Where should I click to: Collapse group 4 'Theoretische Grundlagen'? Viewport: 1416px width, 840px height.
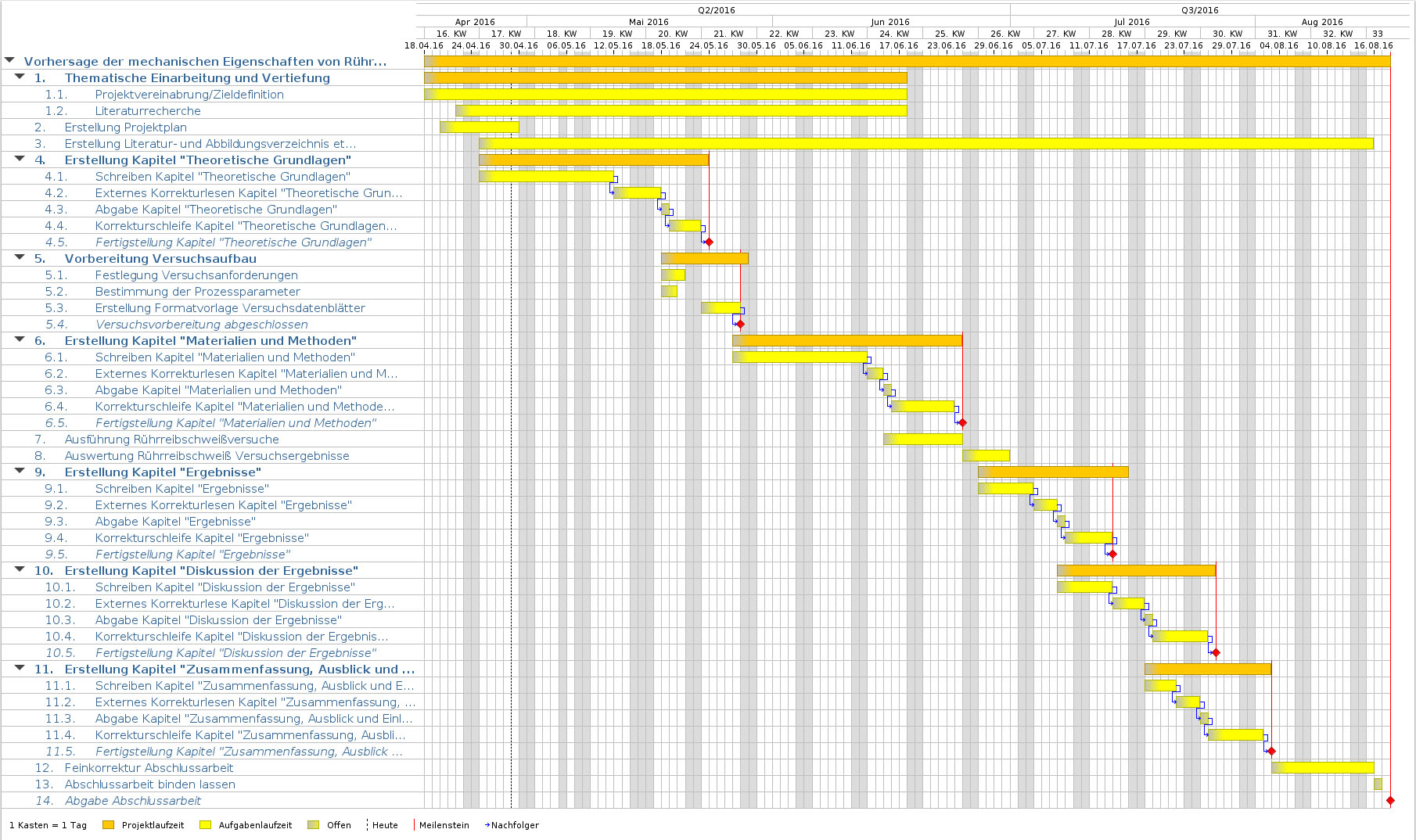coord(20,159)
